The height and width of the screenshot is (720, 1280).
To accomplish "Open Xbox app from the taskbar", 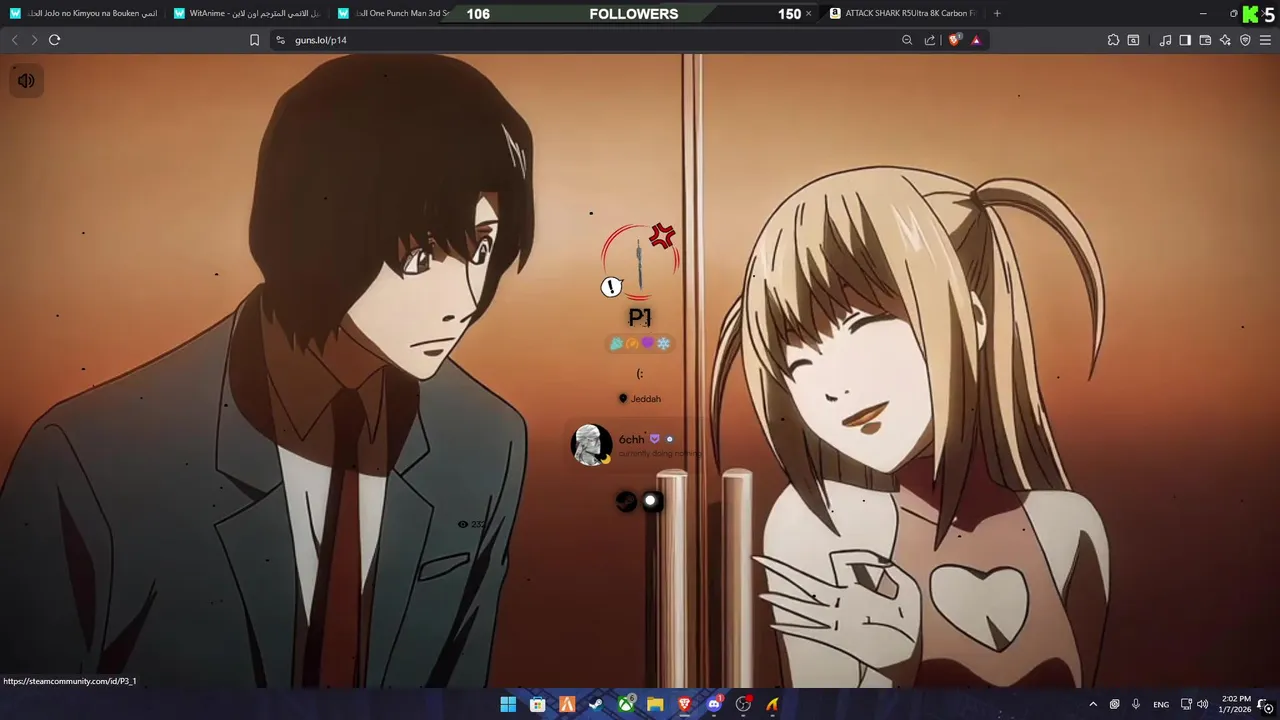I will click(626, 704).
